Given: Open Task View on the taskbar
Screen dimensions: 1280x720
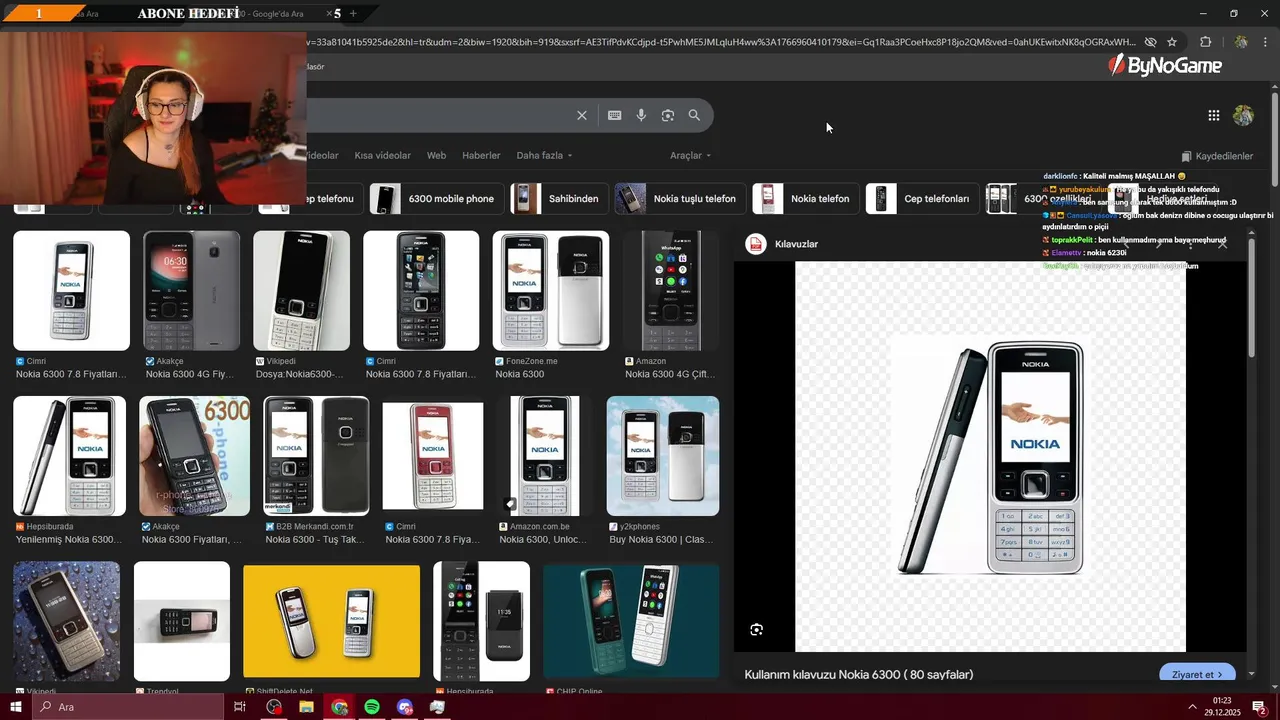Looking at the screenshot, I should 239,707.
